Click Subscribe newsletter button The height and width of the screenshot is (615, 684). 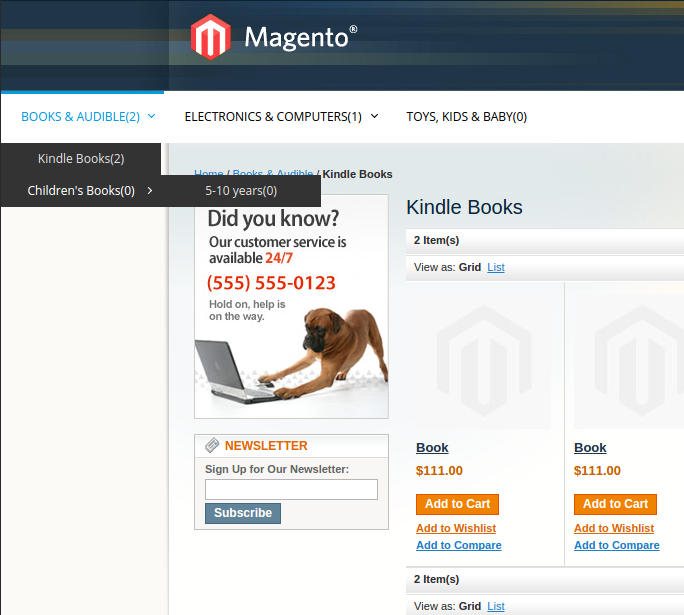point(243,513)
